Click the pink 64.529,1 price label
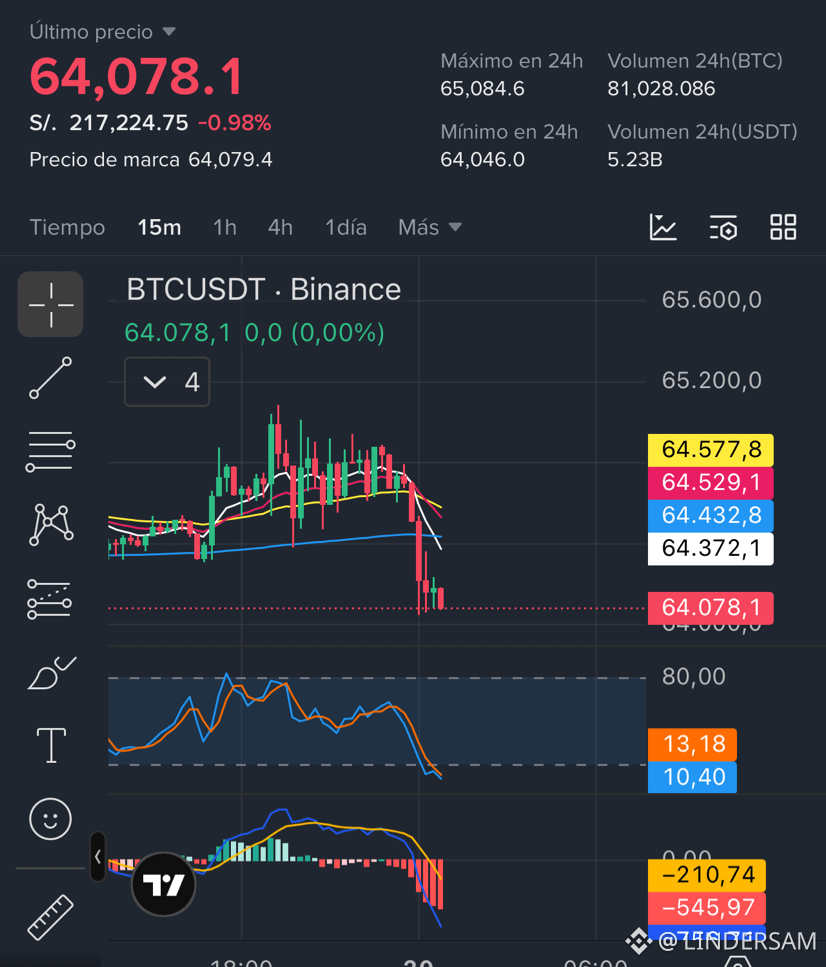The height and width of the screenshot is (967, 826). 711,482
